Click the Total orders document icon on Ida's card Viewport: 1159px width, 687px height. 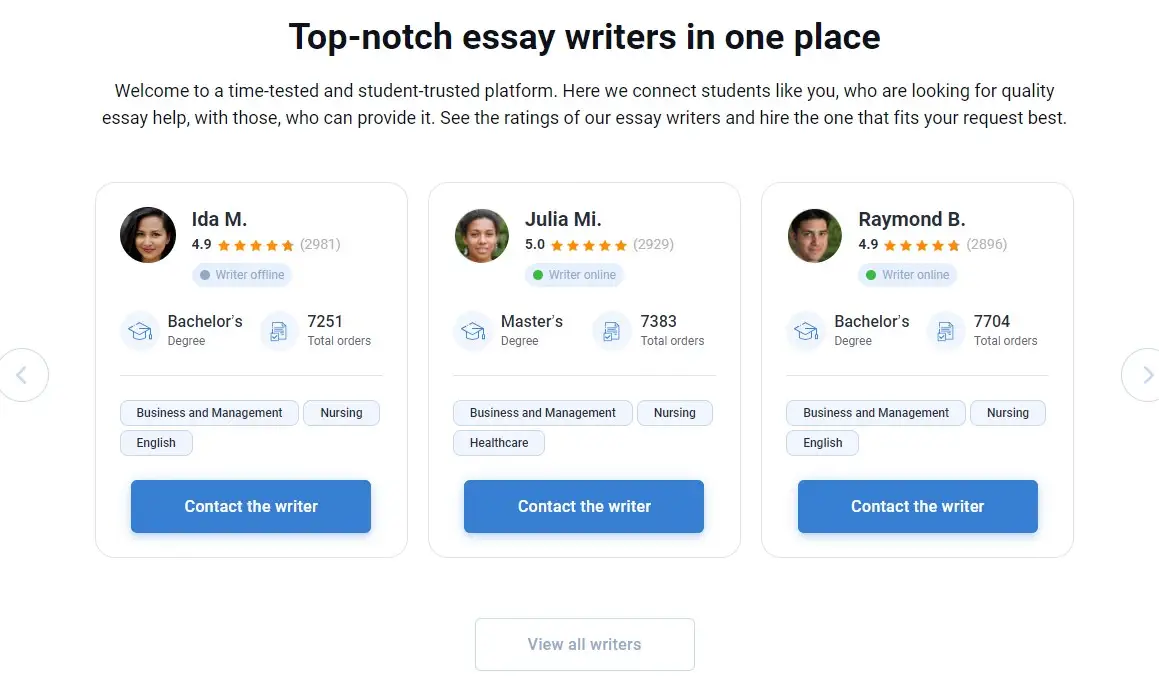(278, 330)
